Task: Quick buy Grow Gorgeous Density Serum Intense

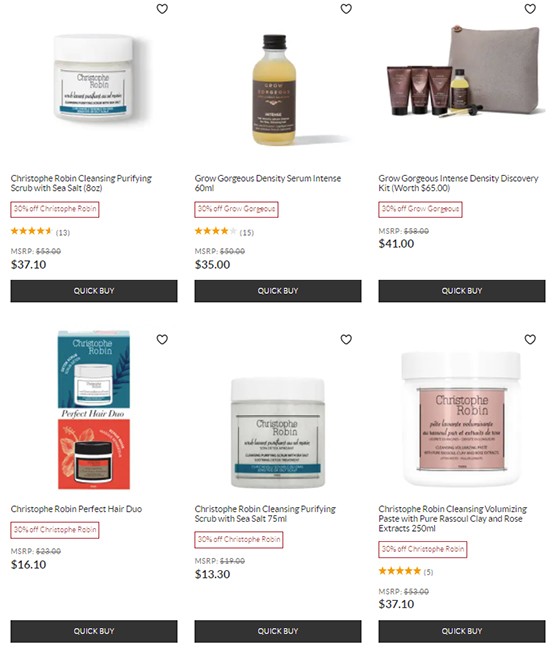Action: click(x=278, y=291)
